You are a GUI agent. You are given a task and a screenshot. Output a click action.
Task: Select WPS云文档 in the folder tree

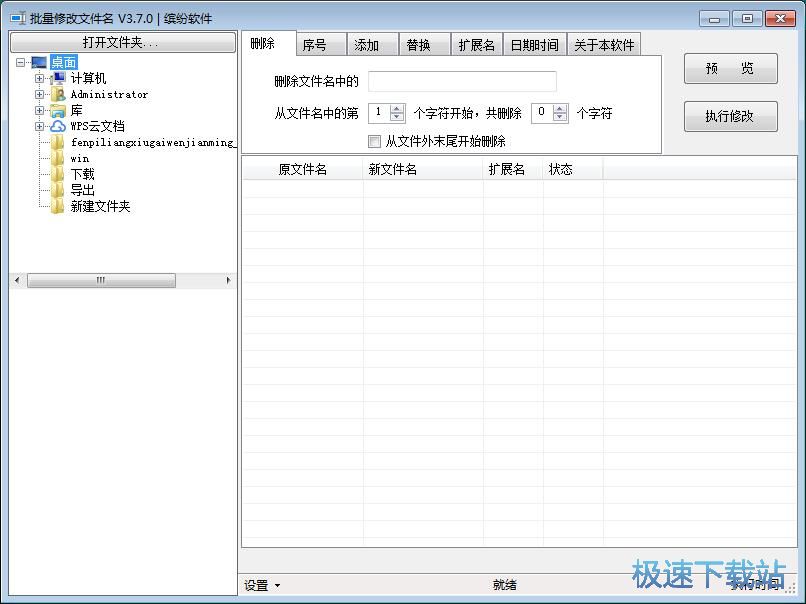click(97, 126)
